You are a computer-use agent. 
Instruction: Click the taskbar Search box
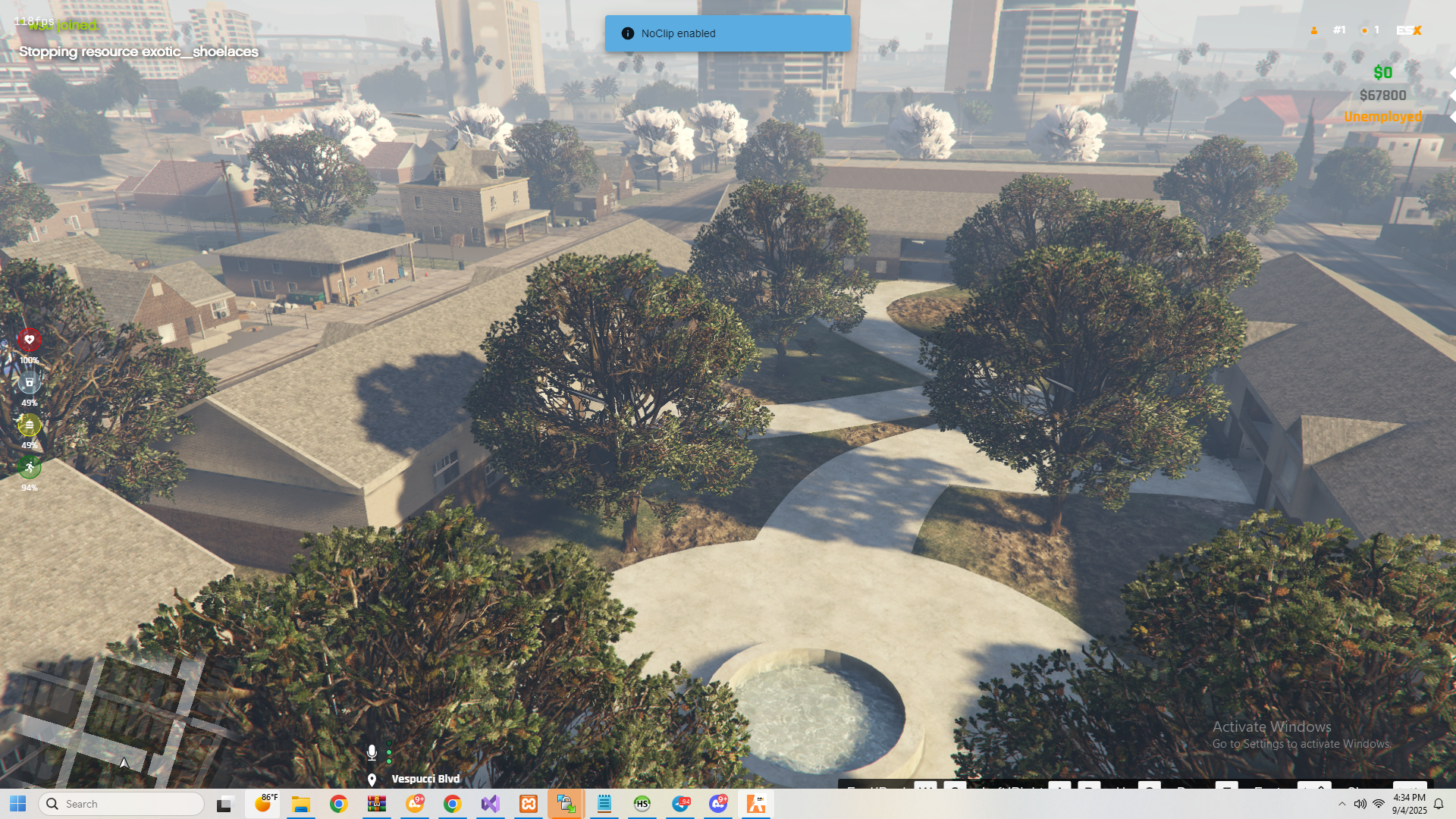(121, 804)
